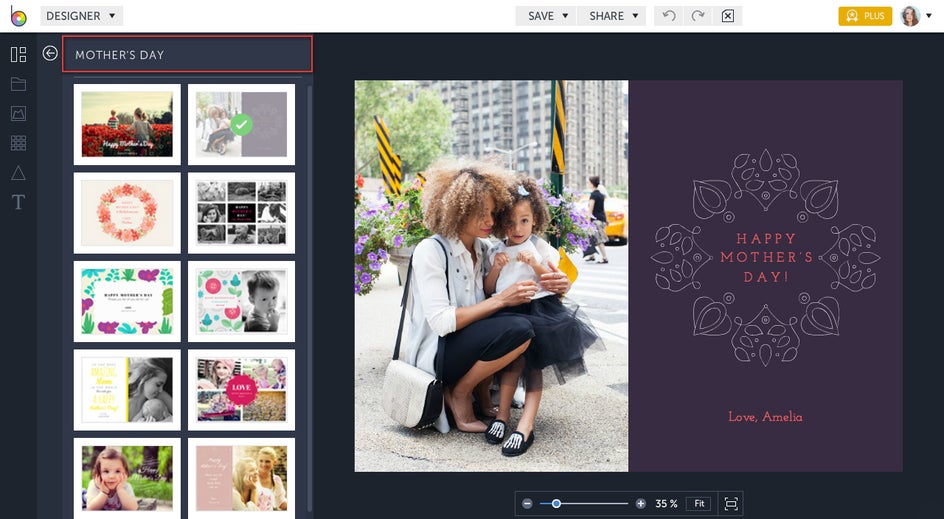
Task: Select the little girl in grass template
Action: 127,478
